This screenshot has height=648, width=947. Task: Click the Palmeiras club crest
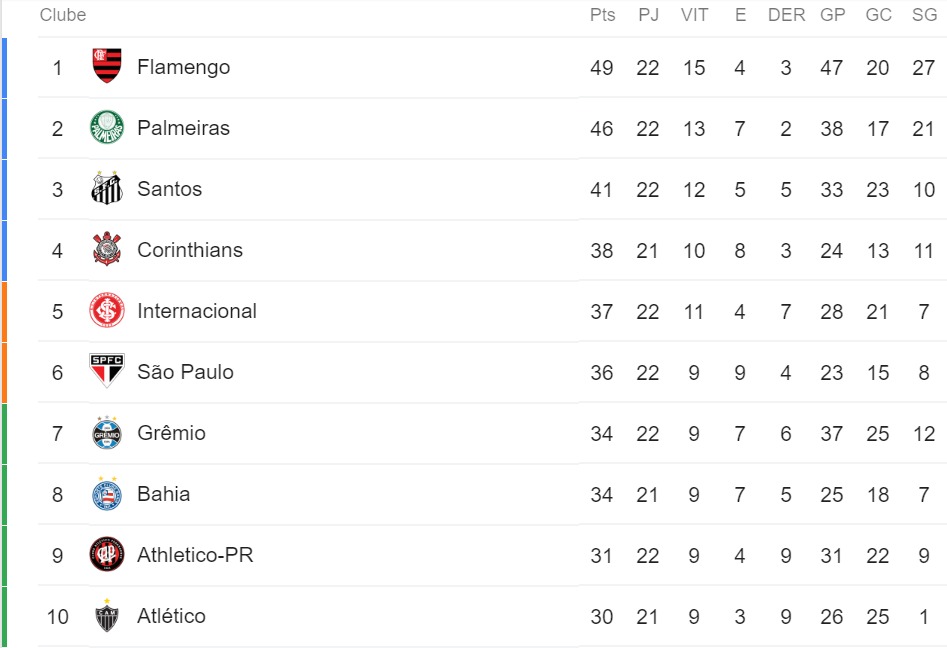pyautogui.click(x=107, y=127)
